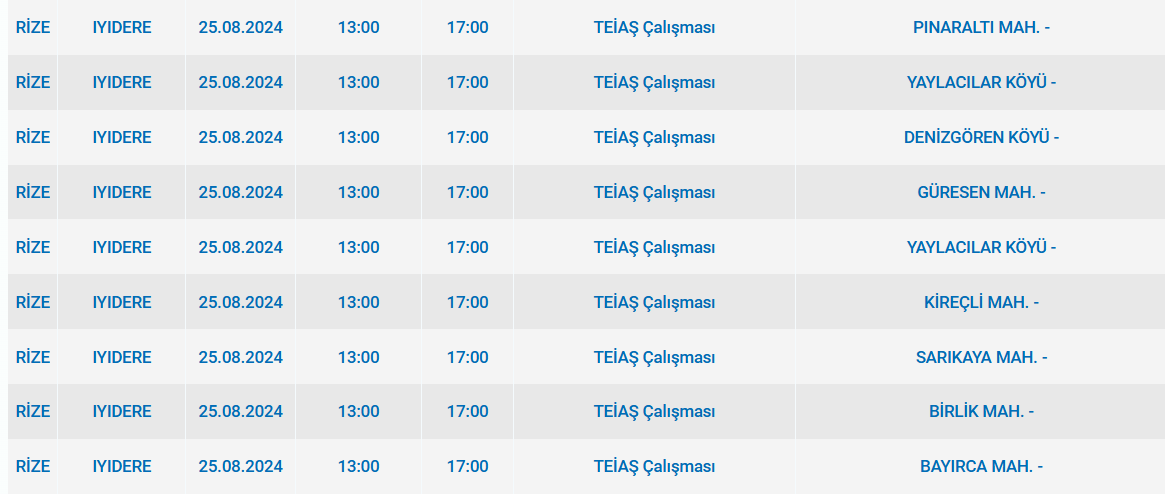The height and width of the screenshot is (494, 1165).
Task: Click the date in the Güresen row
Action: coord(240,192)
